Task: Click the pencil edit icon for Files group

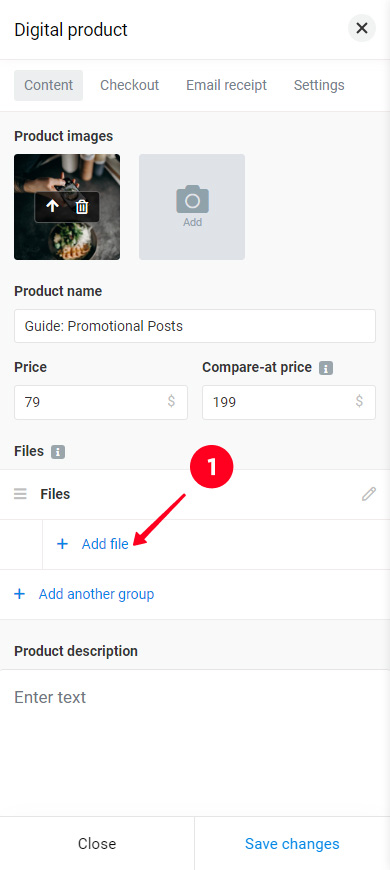Action: point(369,494)
